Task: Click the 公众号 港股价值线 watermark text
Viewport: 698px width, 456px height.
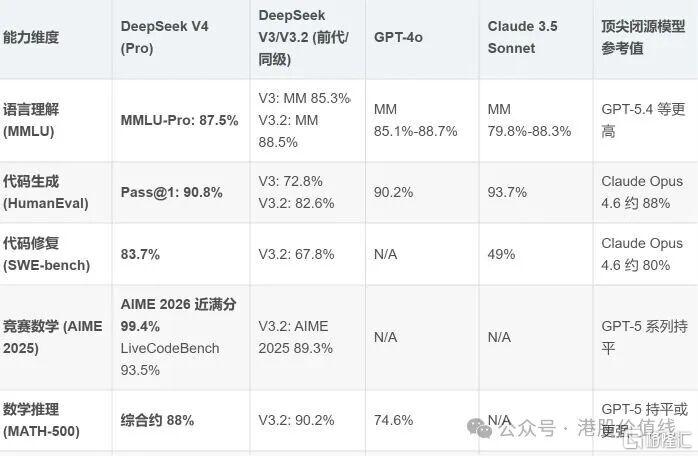Action: [587, 428]
